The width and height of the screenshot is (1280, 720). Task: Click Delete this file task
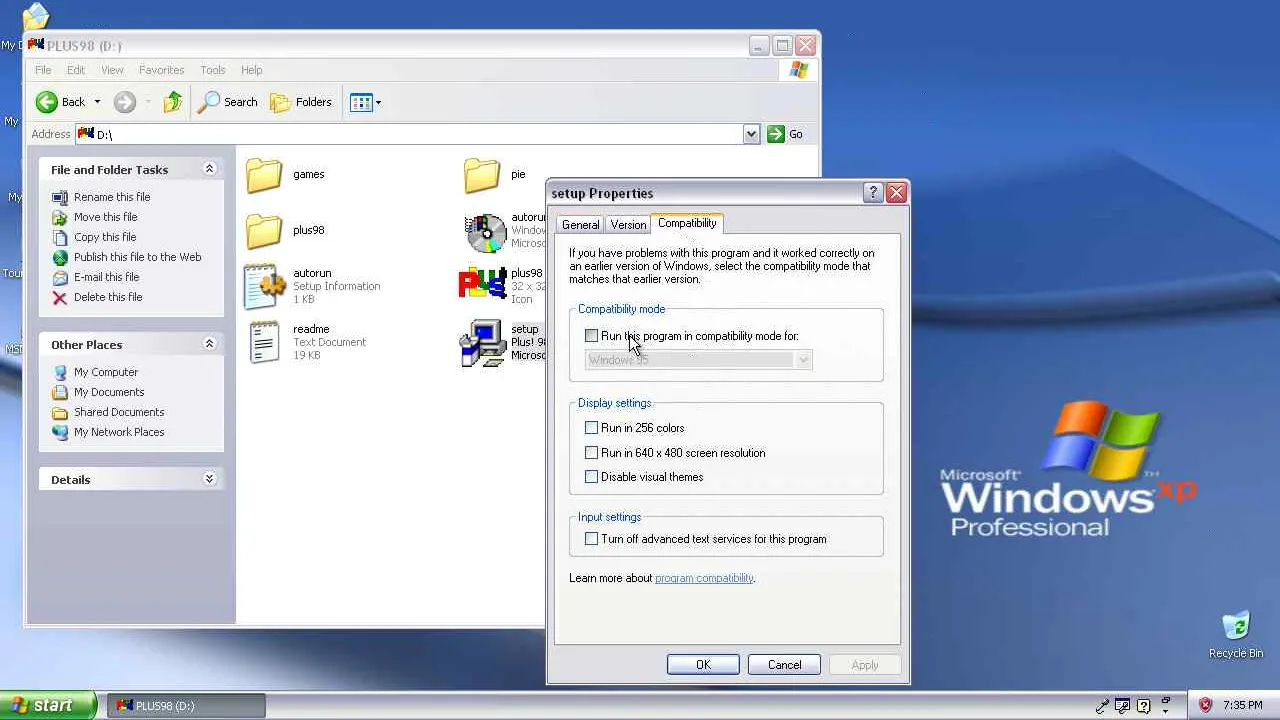click(107, 297)
